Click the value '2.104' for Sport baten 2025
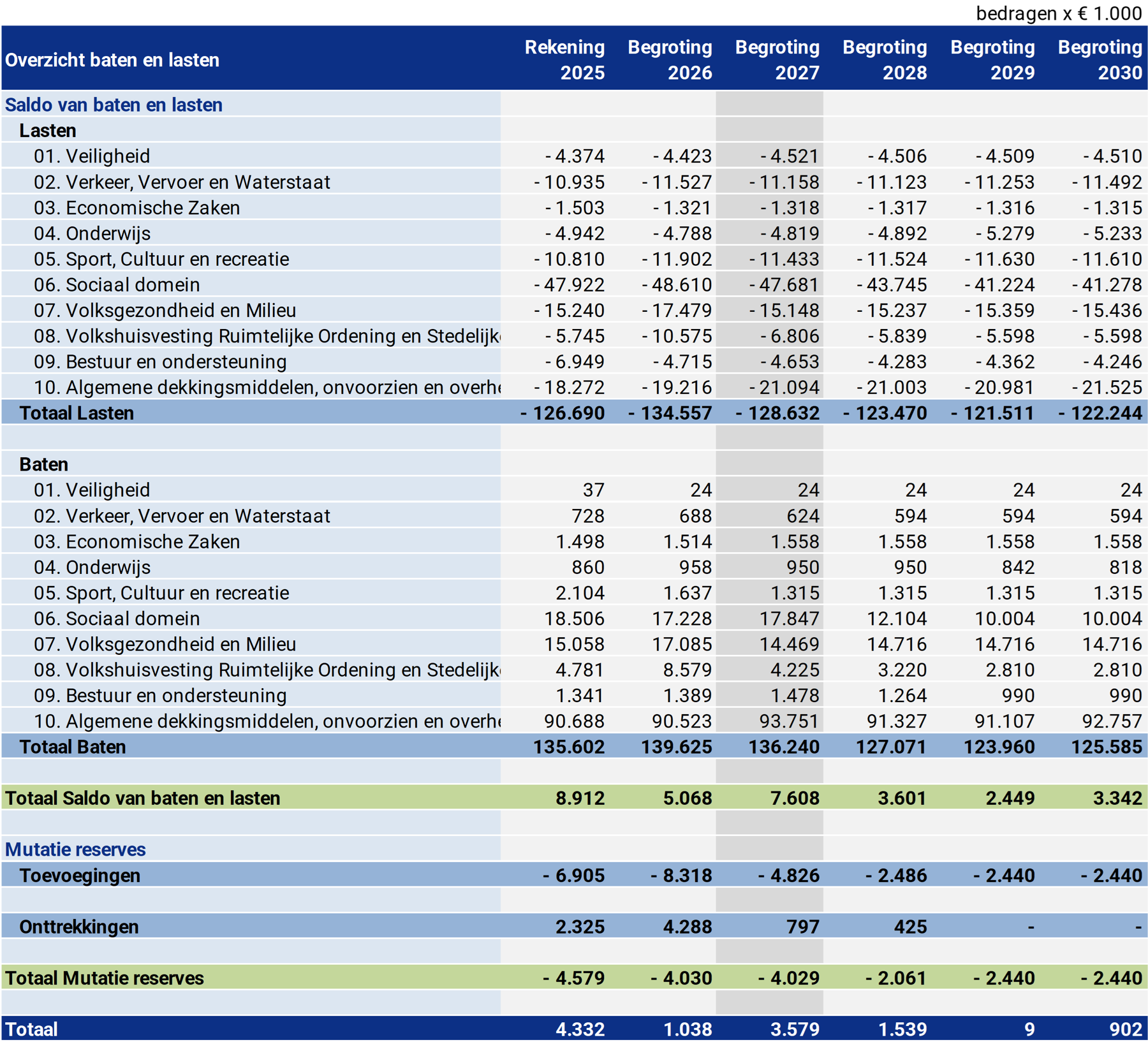This screenshot has height=1042, width=1148. click(580, 592)
